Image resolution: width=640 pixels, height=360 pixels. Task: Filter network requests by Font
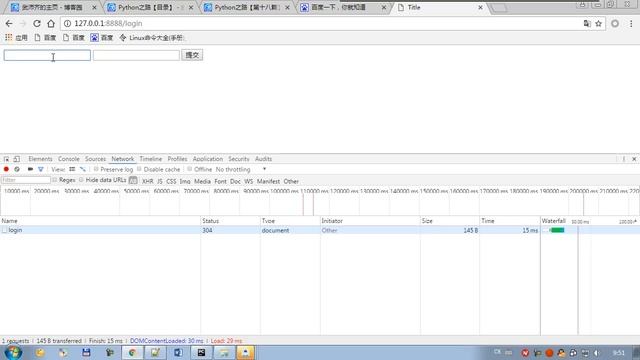[x=220, y=181]
